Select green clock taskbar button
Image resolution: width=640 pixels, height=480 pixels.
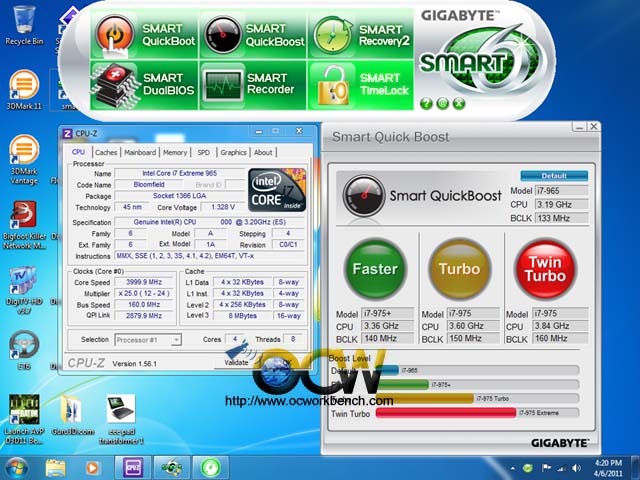pyautogui.click(x=210, y=468)
